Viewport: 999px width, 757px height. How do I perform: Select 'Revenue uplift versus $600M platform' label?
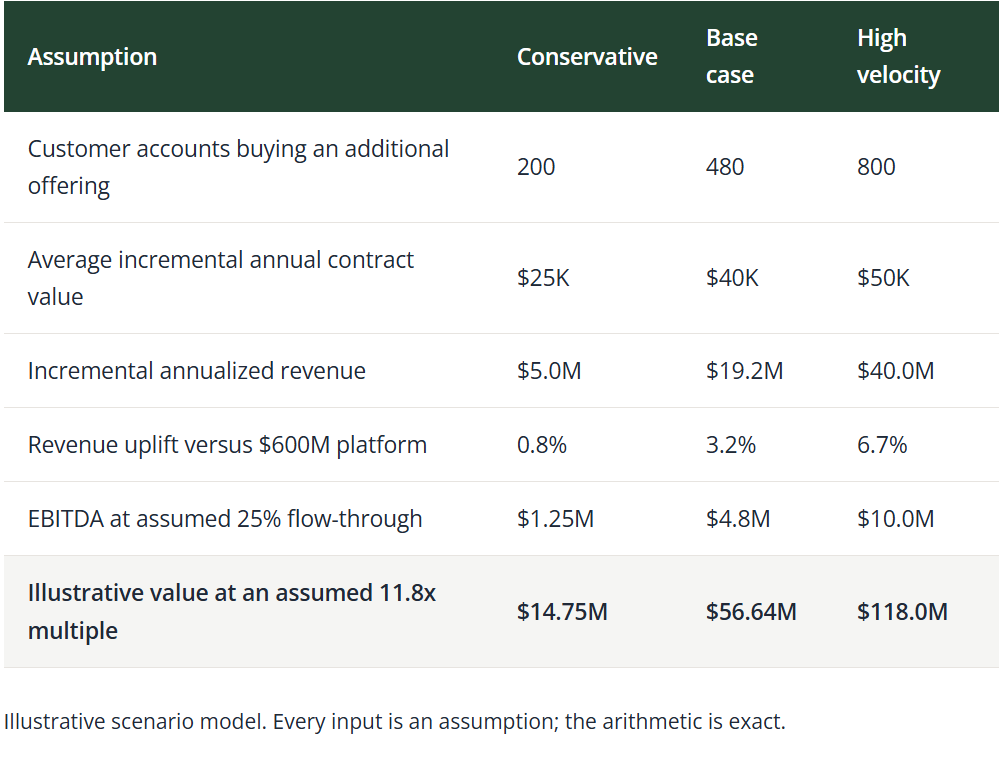coord(227,445)
